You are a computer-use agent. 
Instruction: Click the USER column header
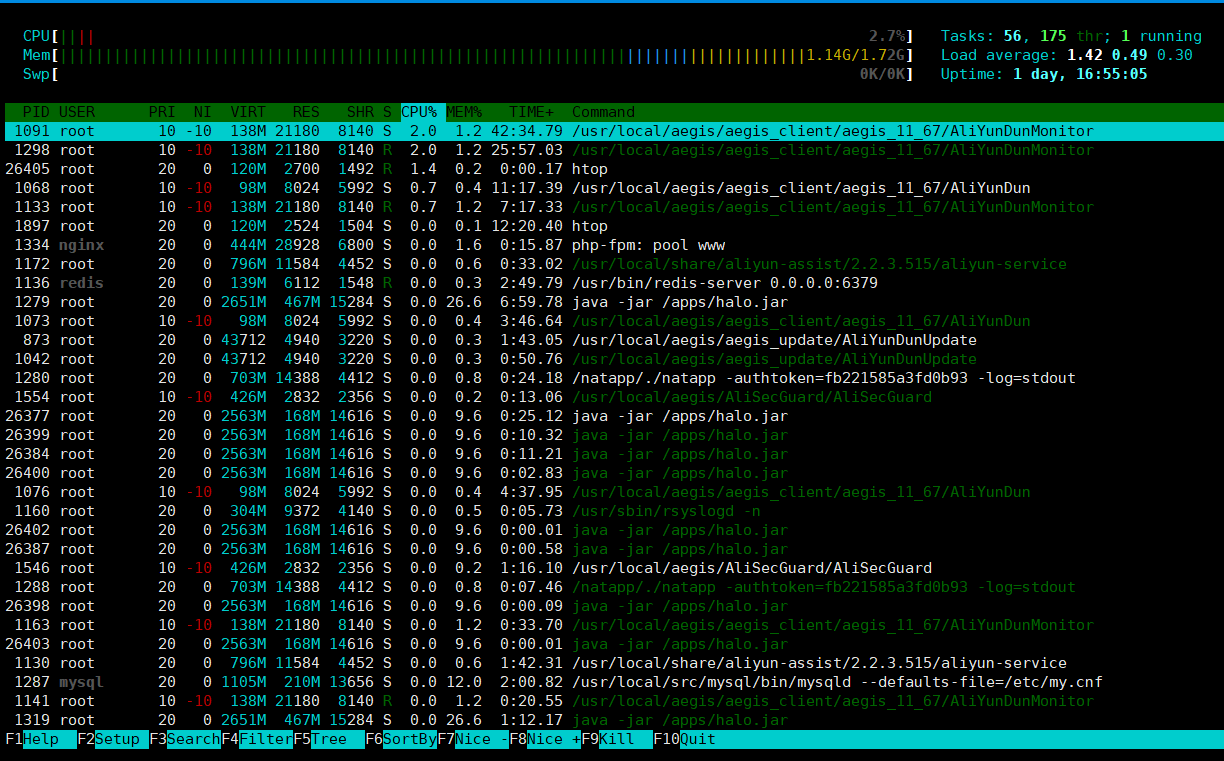click(x=77, y=112)
